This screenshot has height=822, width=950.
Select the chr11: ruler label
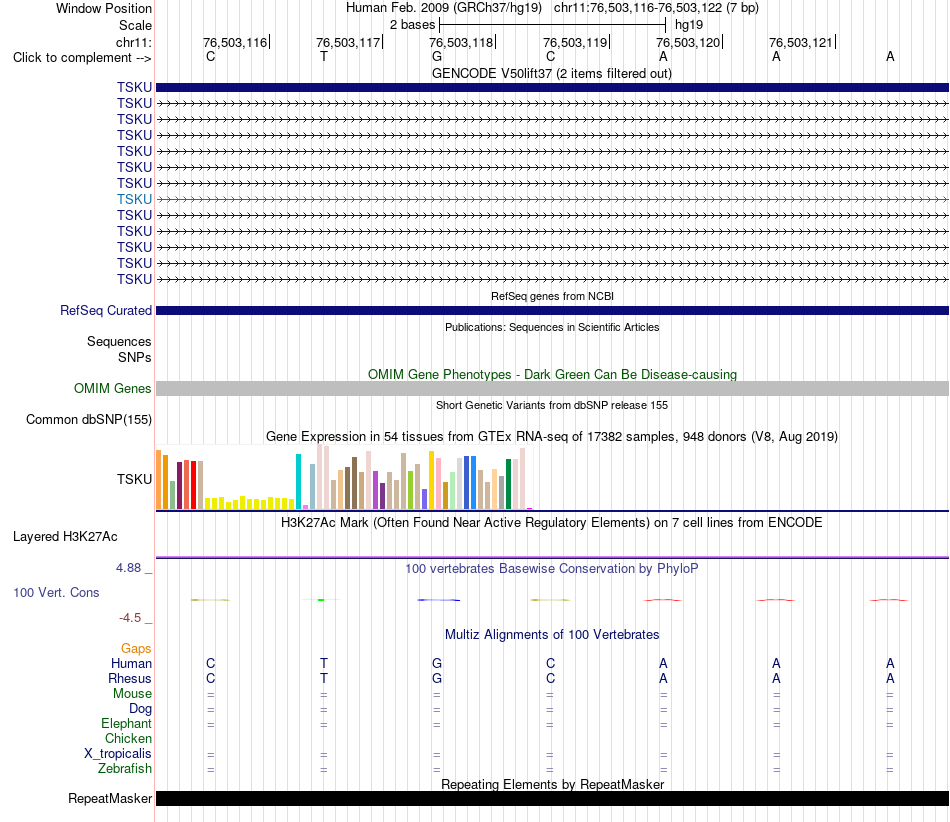tap(134, 42)
